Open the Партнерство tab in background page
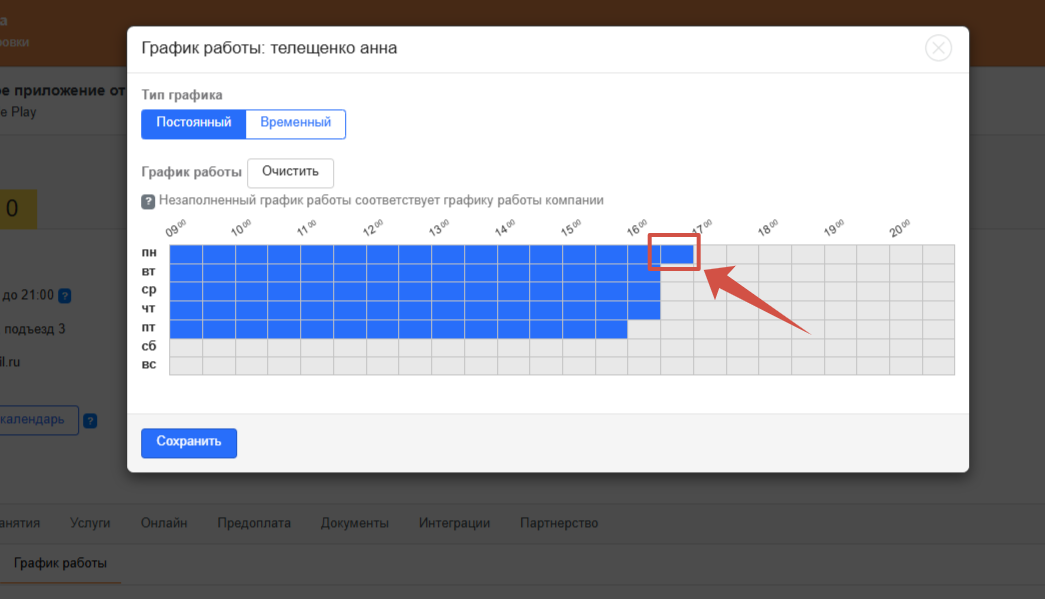This screenshot has width=1045, height=599. (558, 524)
